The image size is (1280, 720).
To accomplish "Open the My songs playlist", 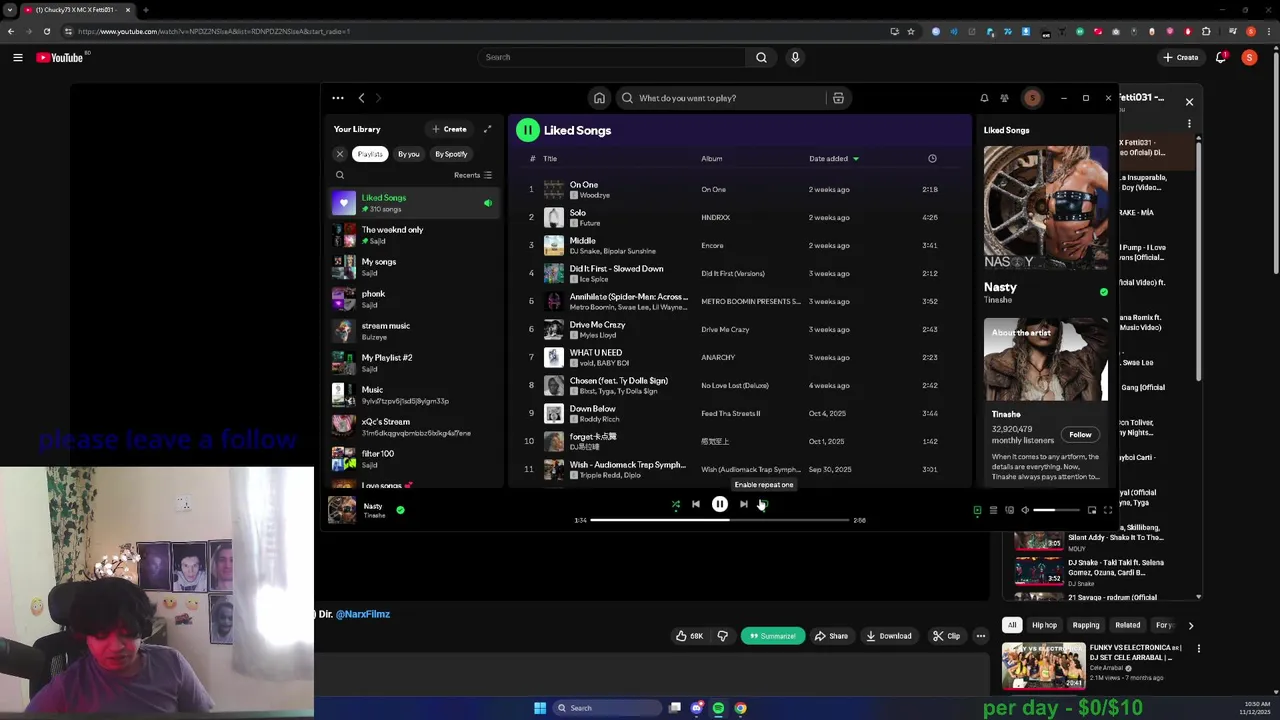I will tap(415, 267).
